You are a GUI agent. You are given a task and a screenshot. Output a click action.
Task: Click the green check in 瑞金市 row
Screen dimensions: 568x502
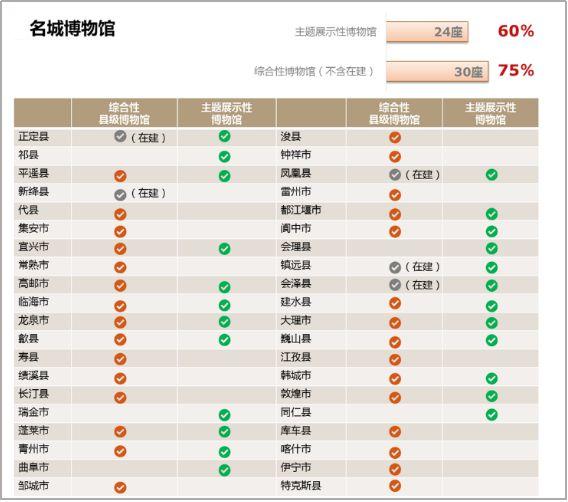coord(225,415)
